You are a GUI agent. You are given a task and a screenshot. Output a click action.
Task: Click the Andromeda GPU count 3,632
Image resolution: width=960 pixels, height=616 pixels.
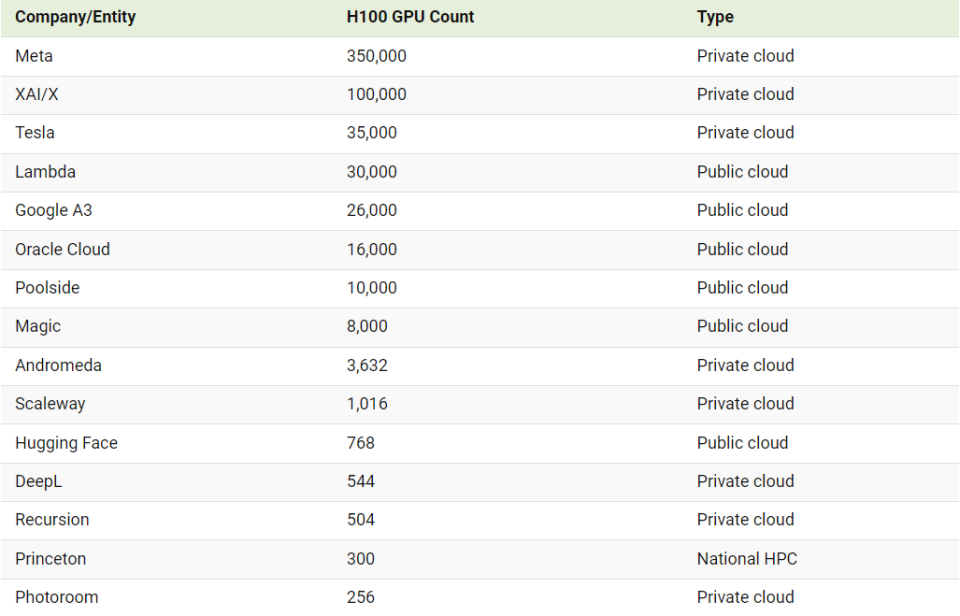tap(367, 365)
